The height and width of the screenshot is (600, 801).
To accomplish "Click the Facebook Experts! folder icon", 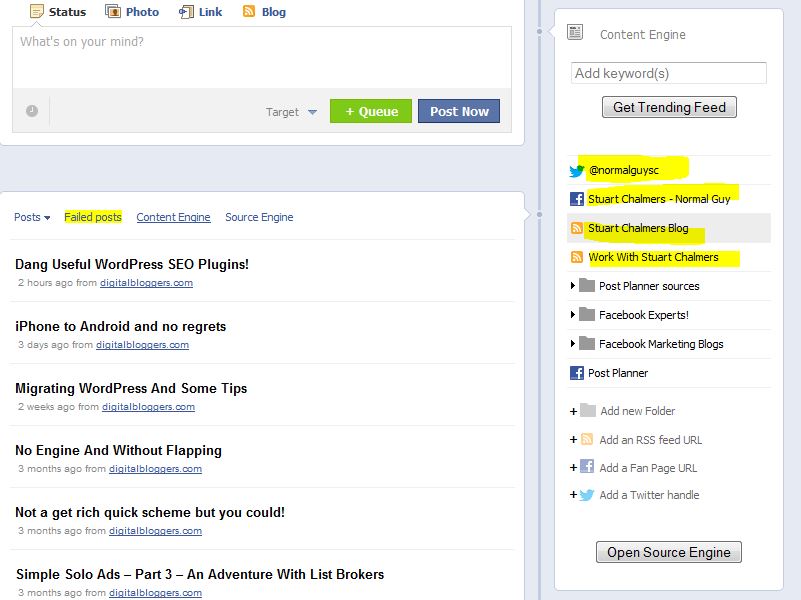I will tap(587, 315).
